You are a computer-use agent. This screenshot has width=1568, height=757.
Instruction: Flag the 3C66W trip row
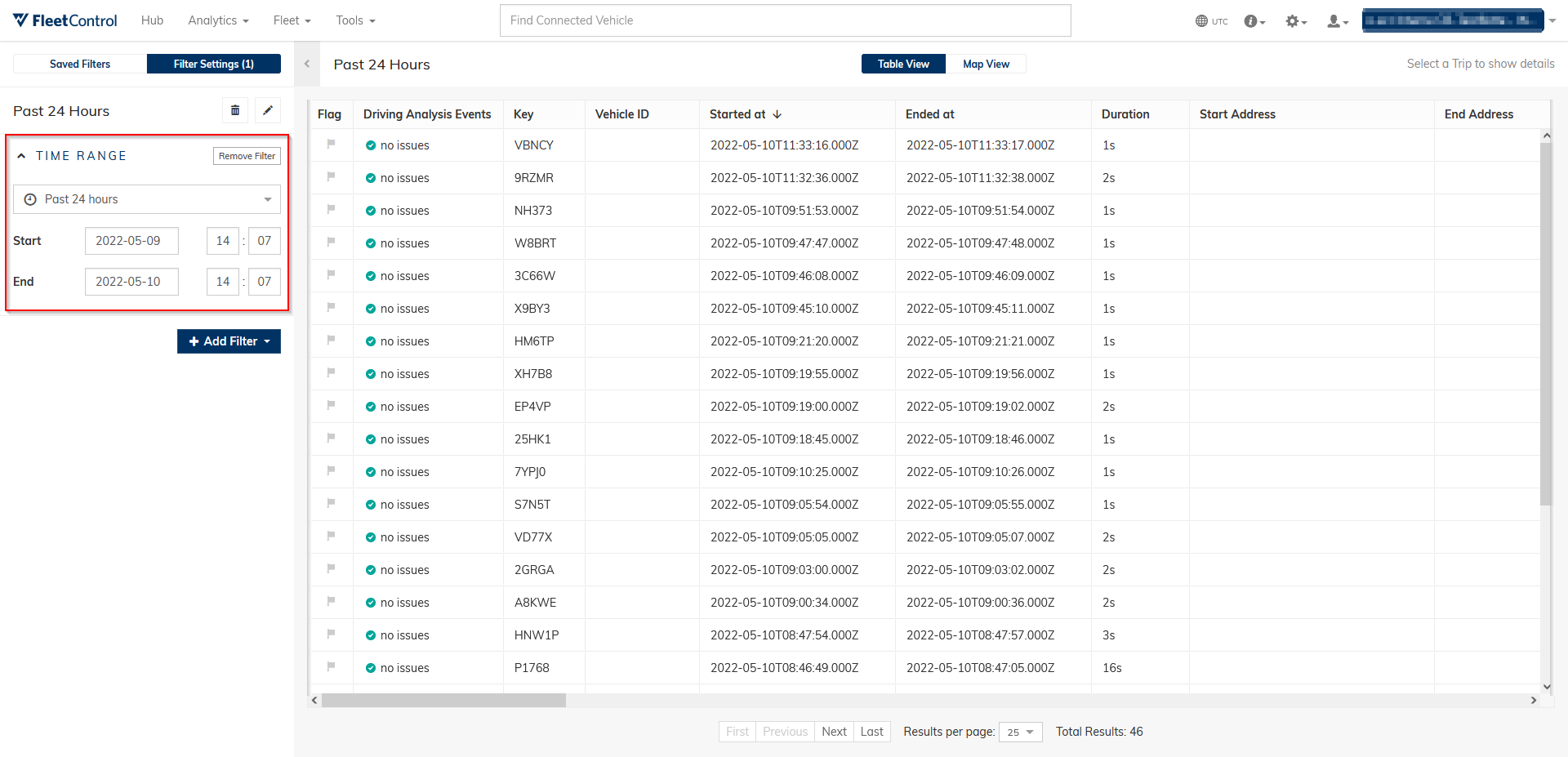[x=331, y=274]
